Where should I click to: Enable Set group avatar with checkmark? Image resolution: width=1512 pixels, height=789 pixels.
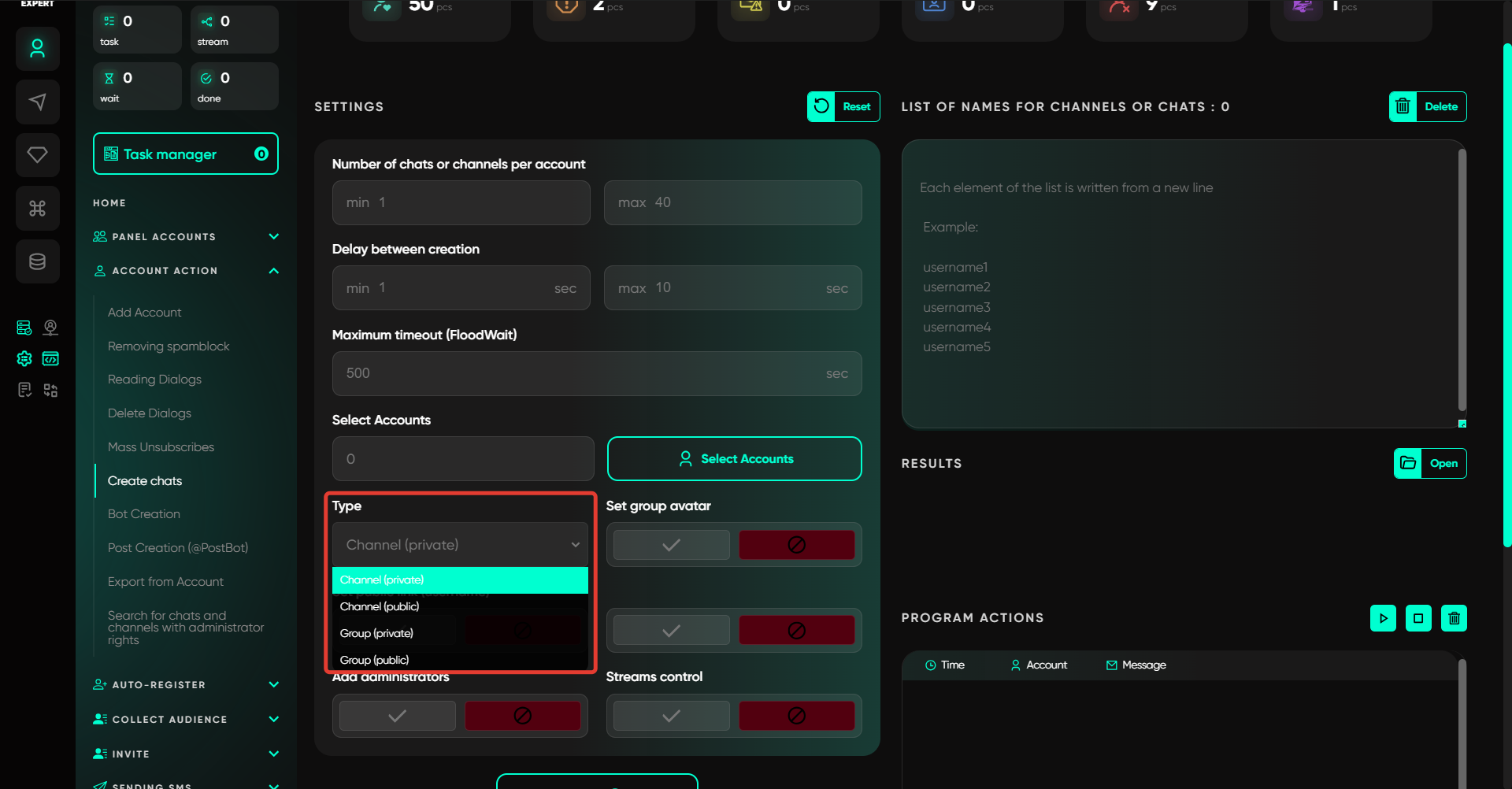point(671,545)
